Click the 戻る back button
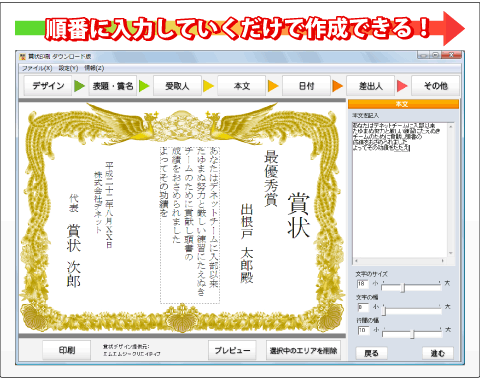This screenshot has height=380, width=480. (372, 353)
